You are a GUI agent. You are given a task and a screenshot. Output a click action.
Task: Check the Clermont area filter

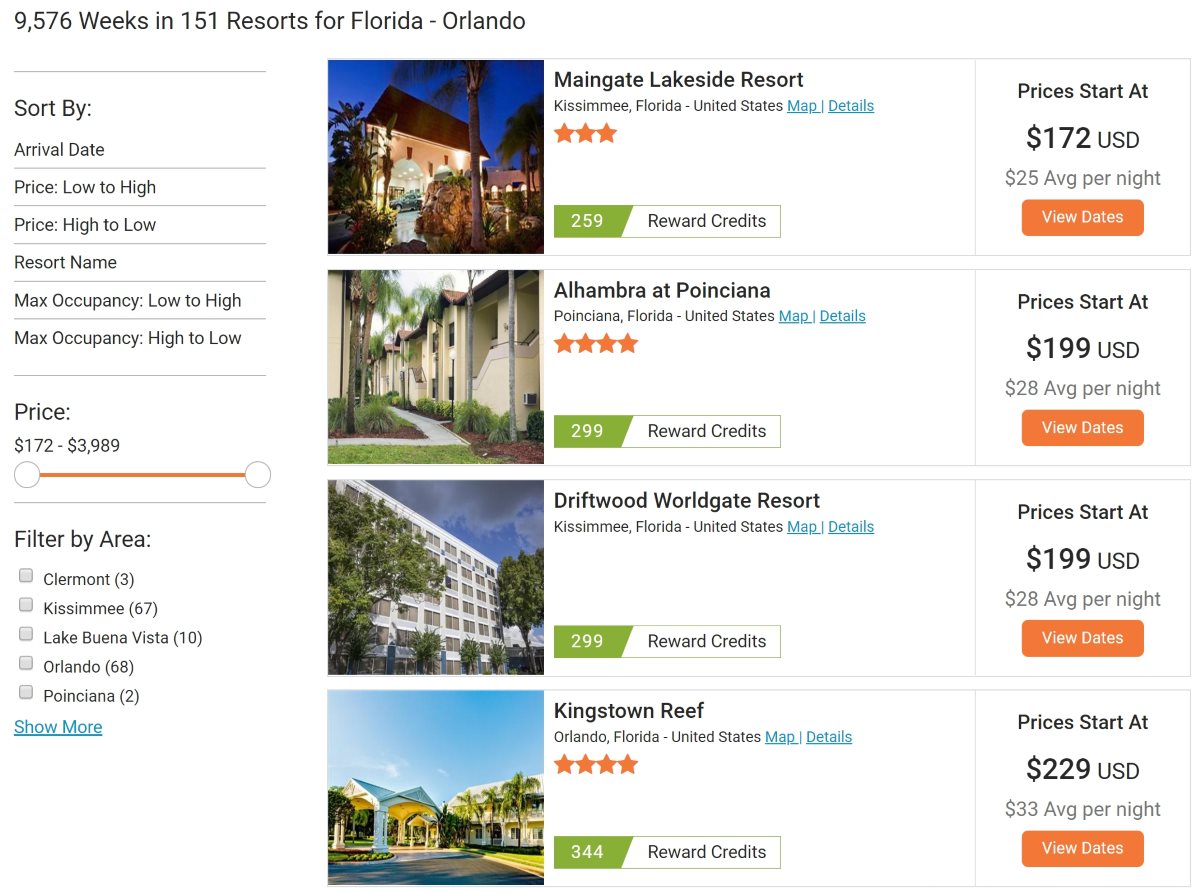click(26, 576)
